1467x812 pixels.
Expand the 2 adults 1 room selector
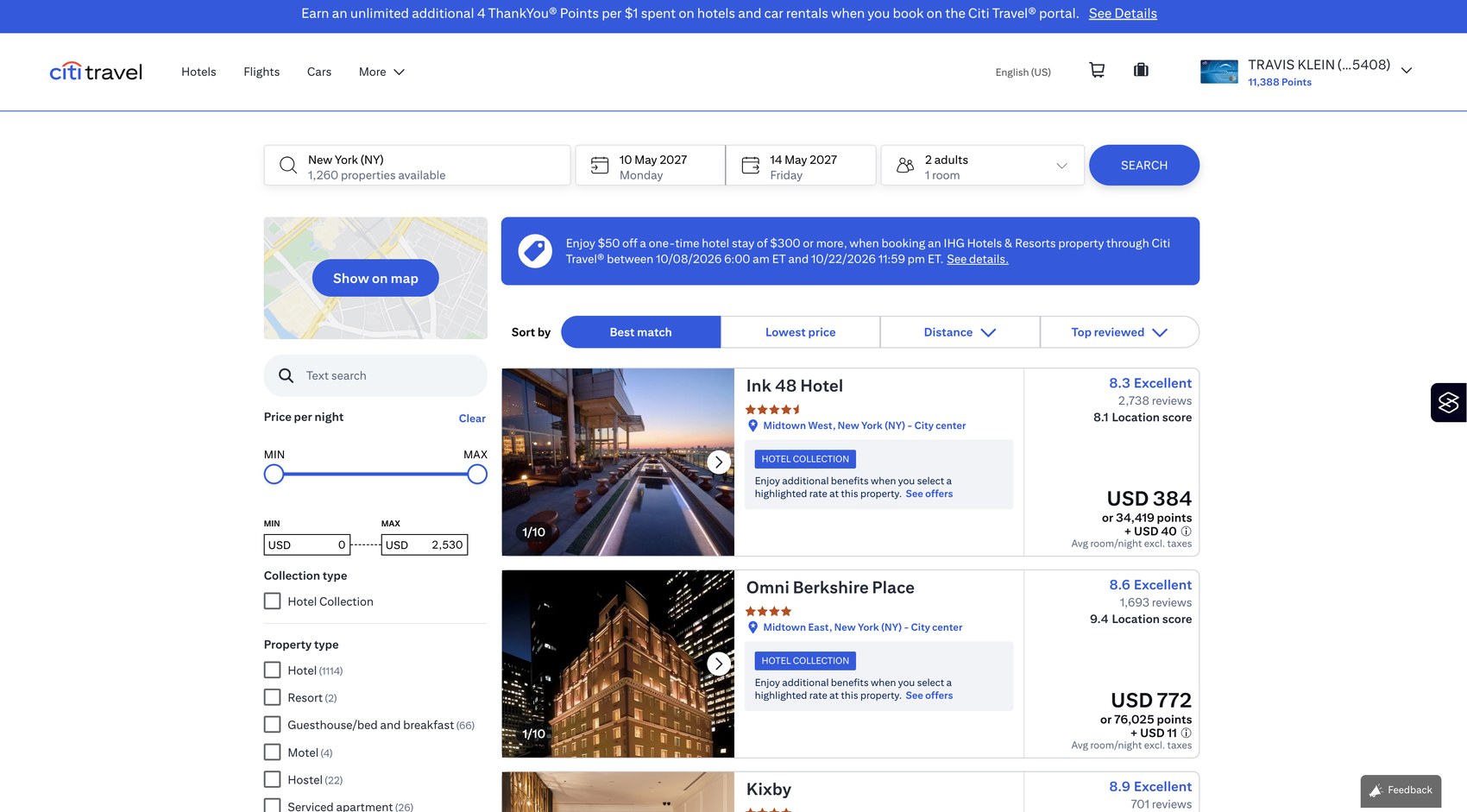click(x=982, y=165)
